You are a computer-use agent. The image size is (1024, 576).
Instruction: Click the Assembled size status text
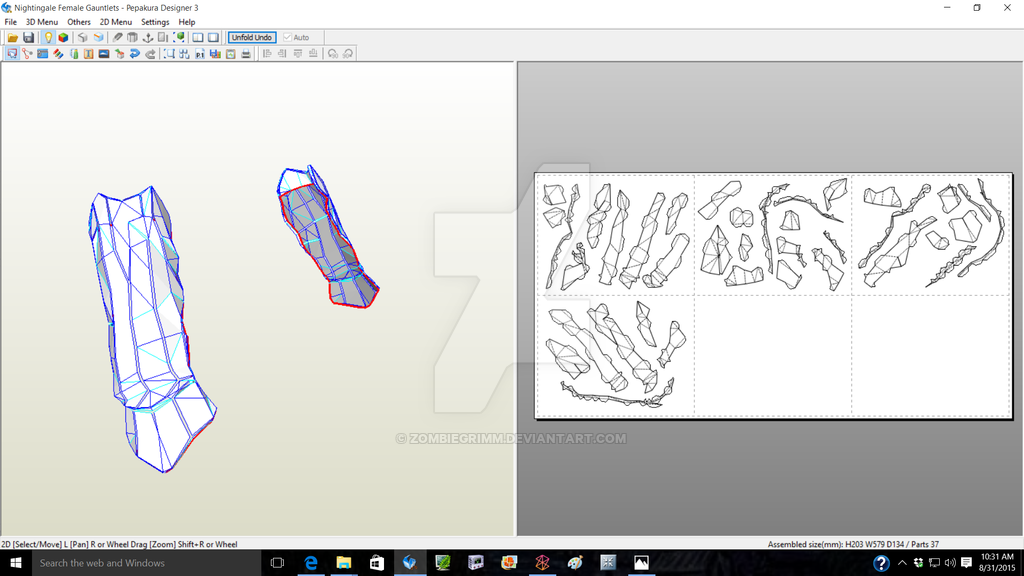pyautogui.click(x=853, y=544)
